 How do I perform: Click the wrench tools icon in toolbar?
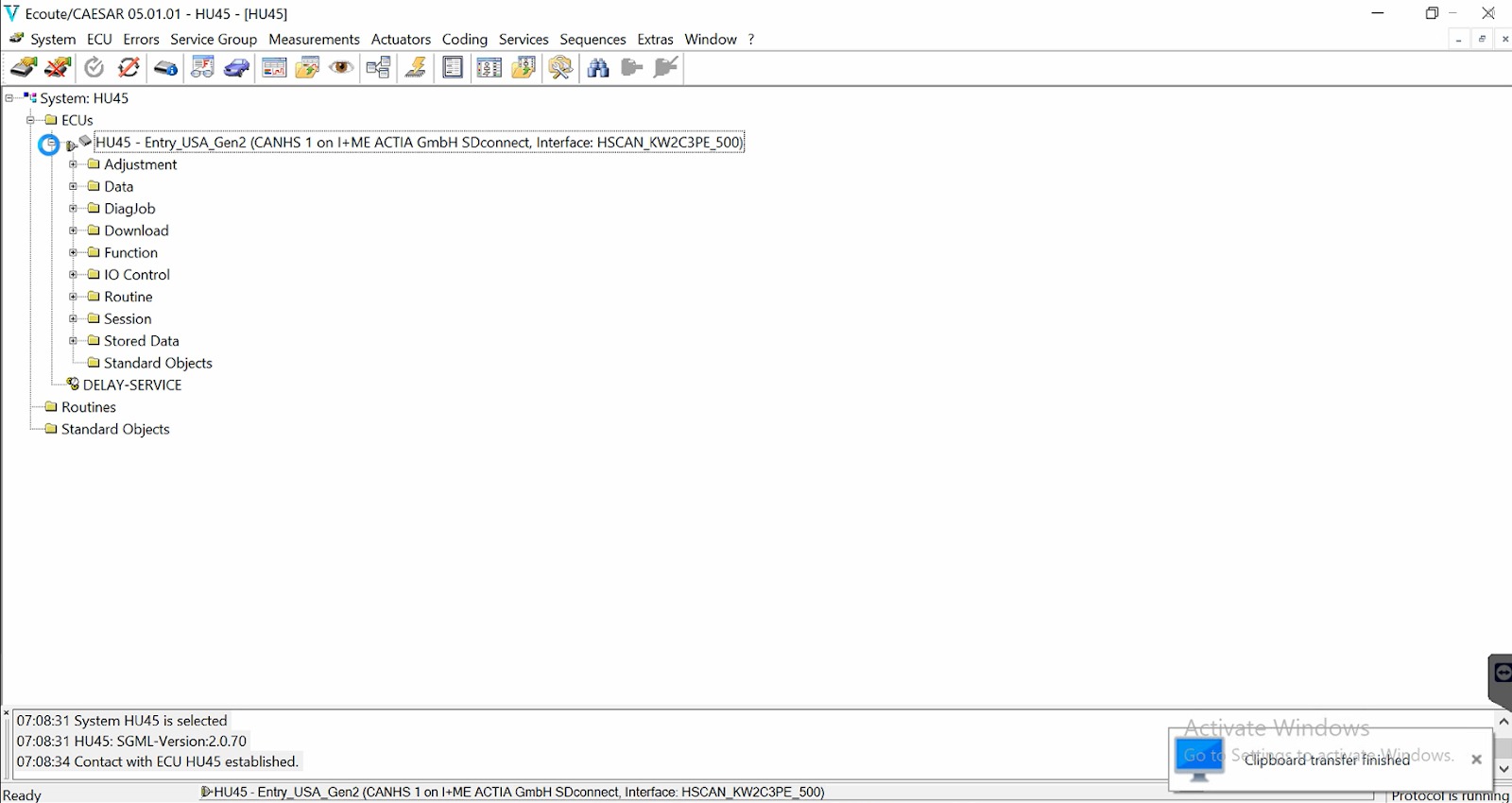[x=560, y=67]
